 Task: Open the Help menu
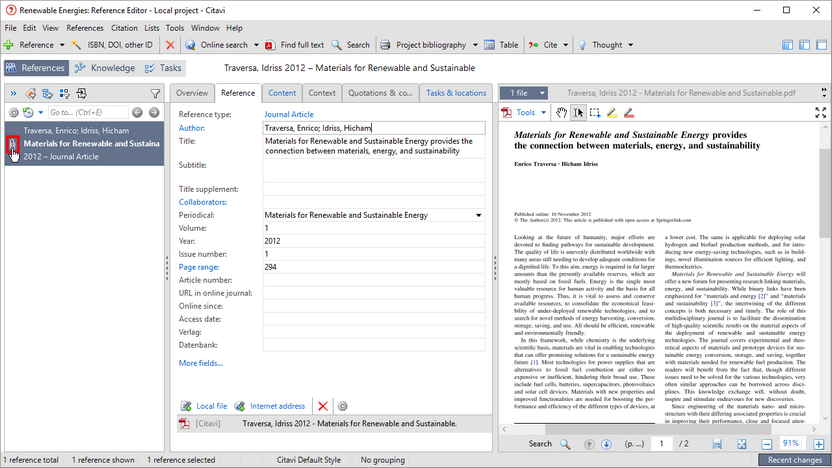(234, 28)
